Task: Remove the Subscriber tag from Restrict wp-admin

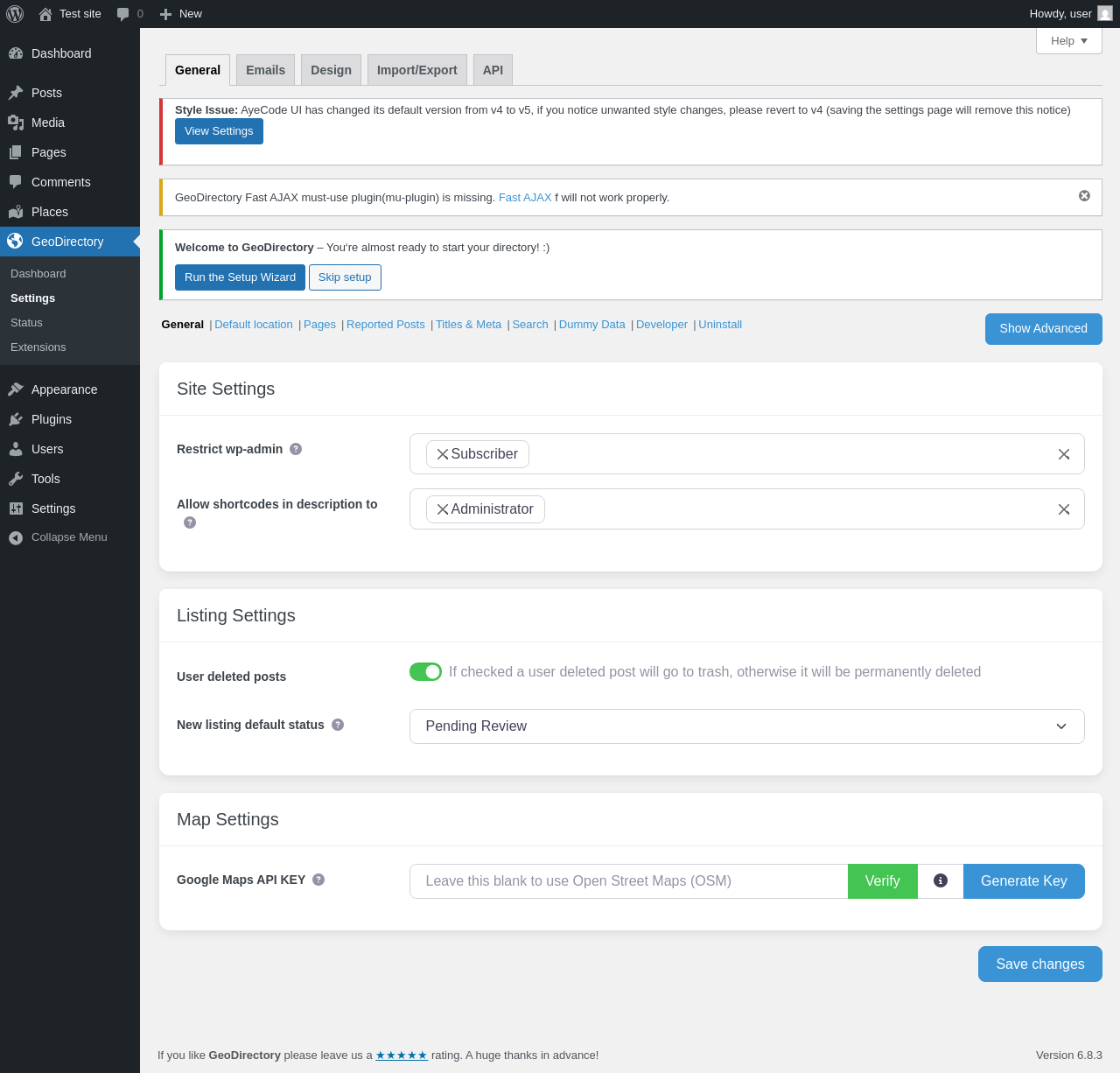Action: point(443,454)
